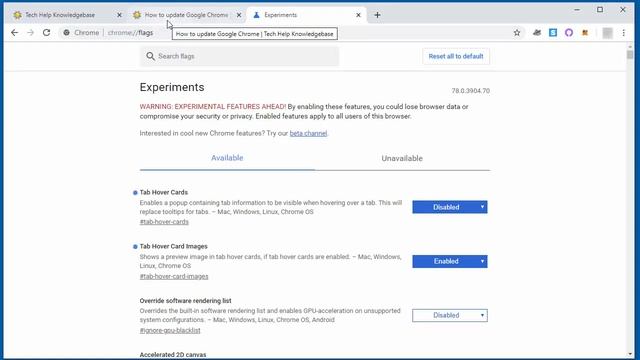Close the How to update Google Chrome tab

point(239,15)
